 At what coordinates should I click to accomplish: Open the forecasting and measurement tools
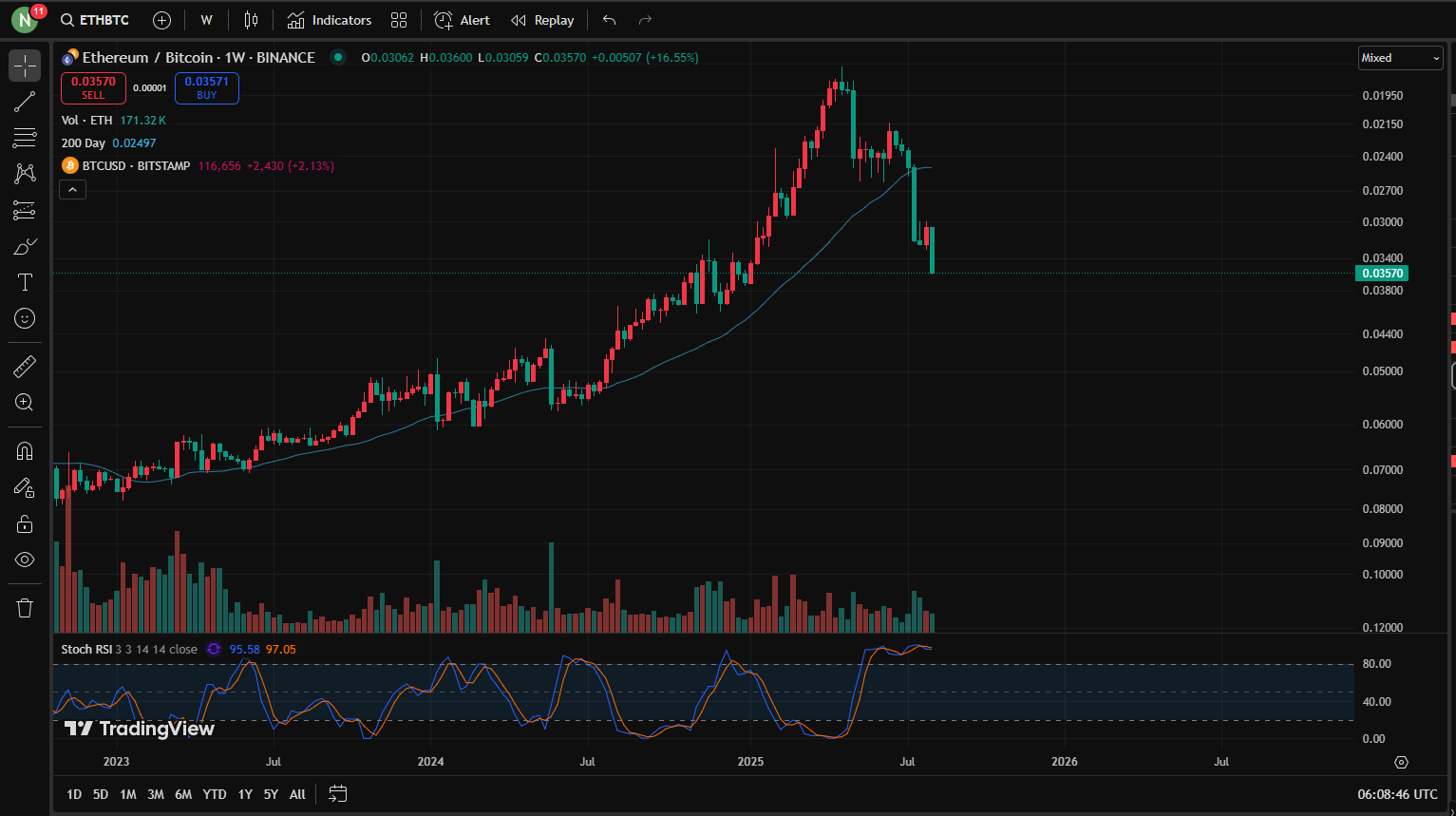point(25,210)
